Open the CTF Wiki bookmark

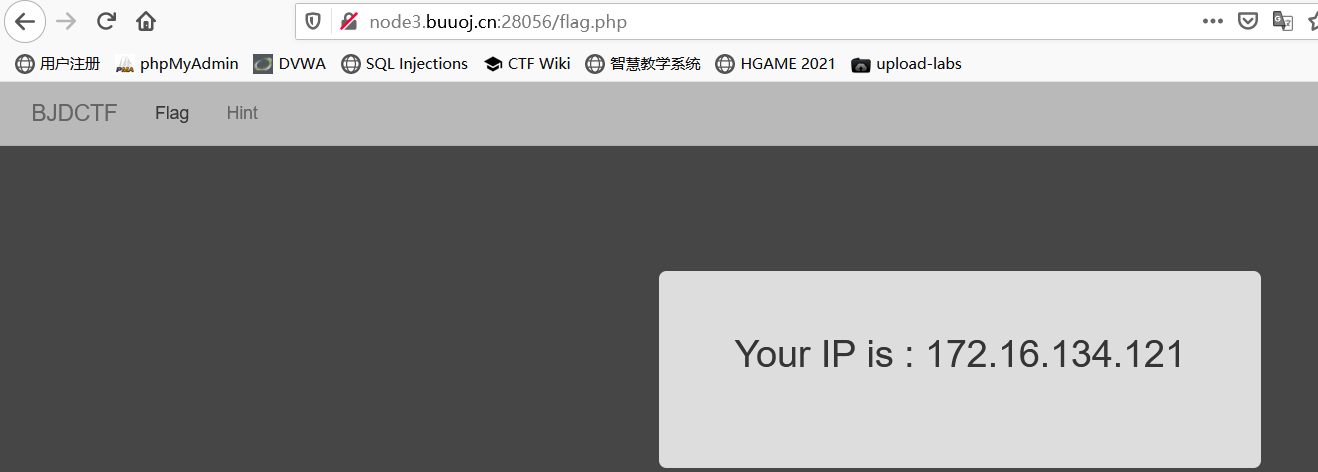[526, 64]
